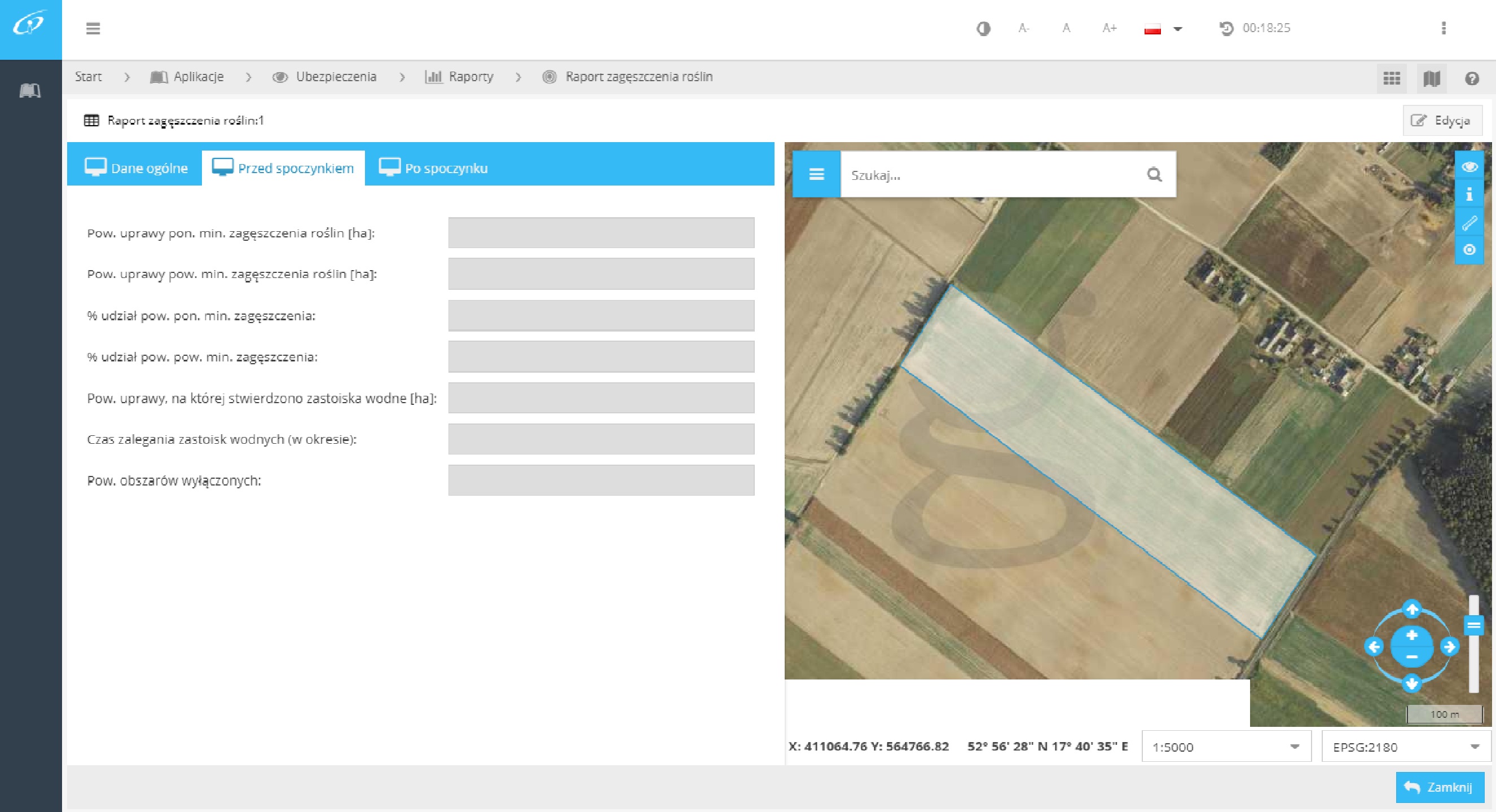
Task: Expand the 1:5000 map scale dropdown
Action: tap(1226, 747)
